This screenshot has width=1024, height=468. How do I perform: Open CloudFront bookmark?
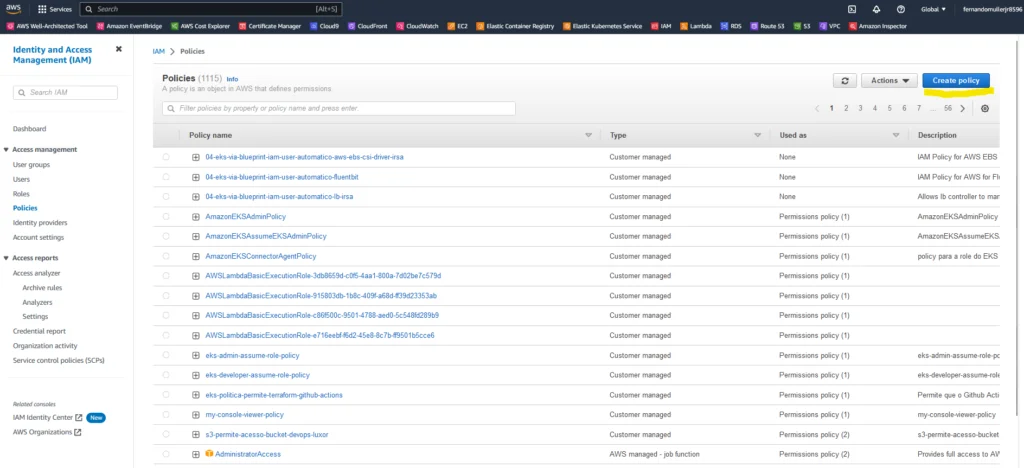368,26
